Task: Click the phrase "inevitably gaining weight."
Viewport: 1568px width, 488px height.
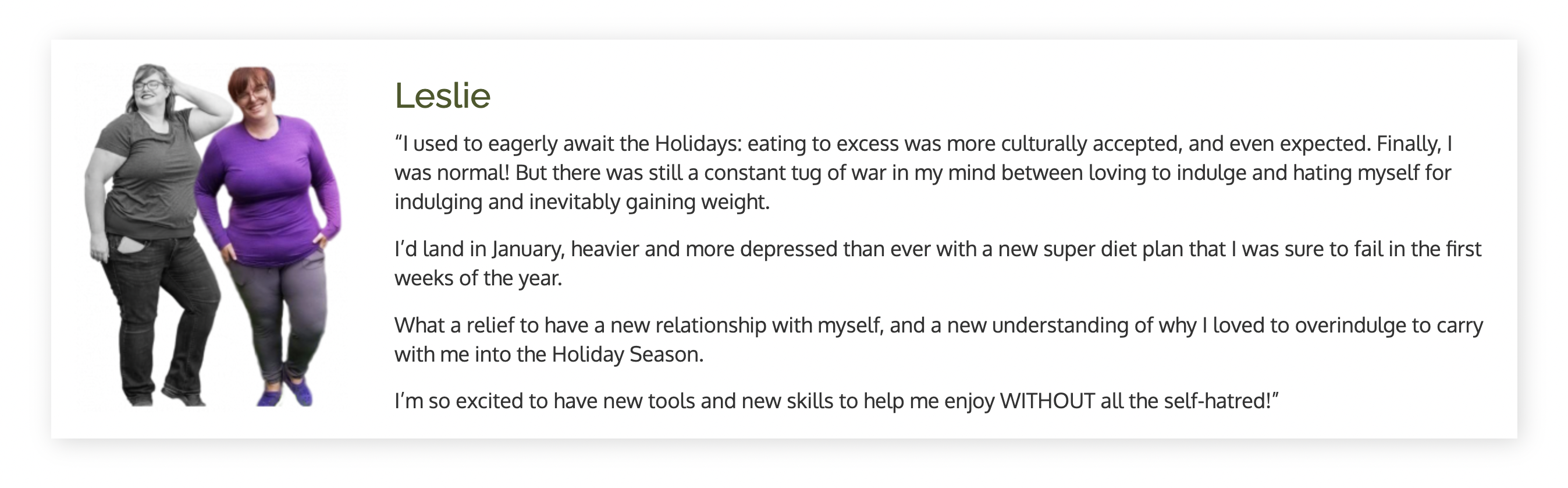Action: click(649, 201)
